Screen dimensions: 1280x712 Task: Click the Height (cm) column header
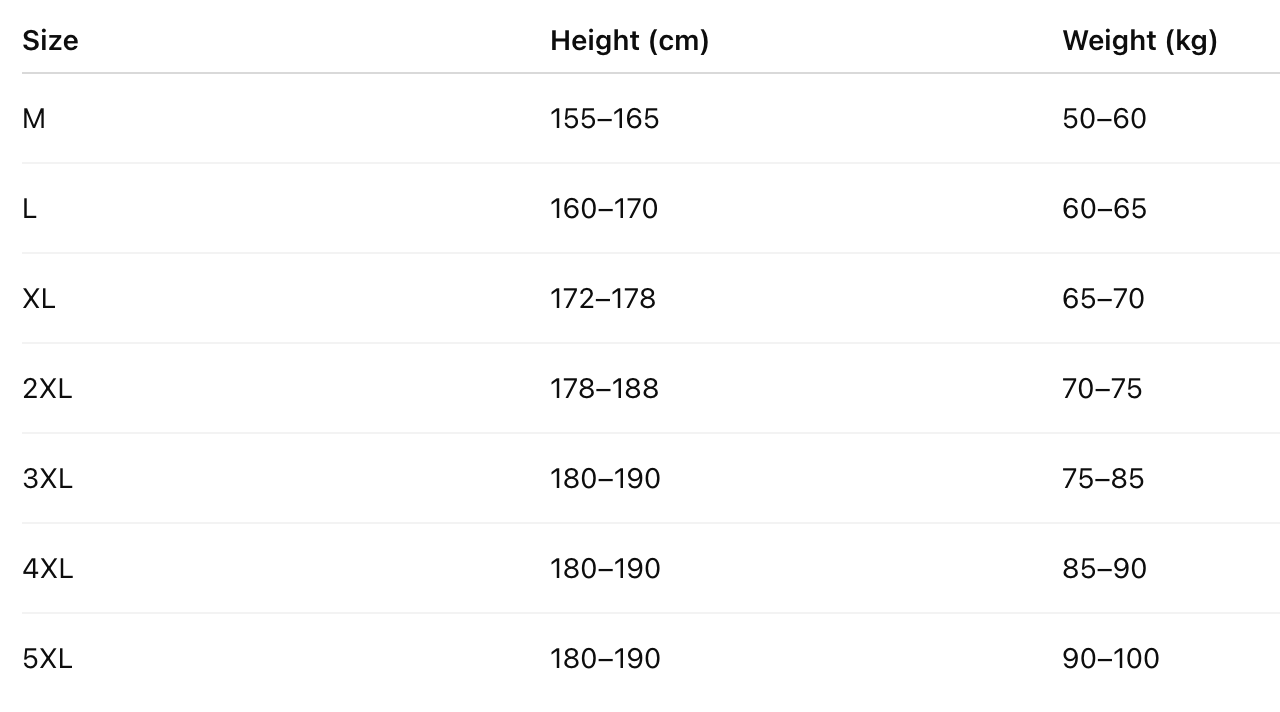pyautogui.click(x=629, y=41)
